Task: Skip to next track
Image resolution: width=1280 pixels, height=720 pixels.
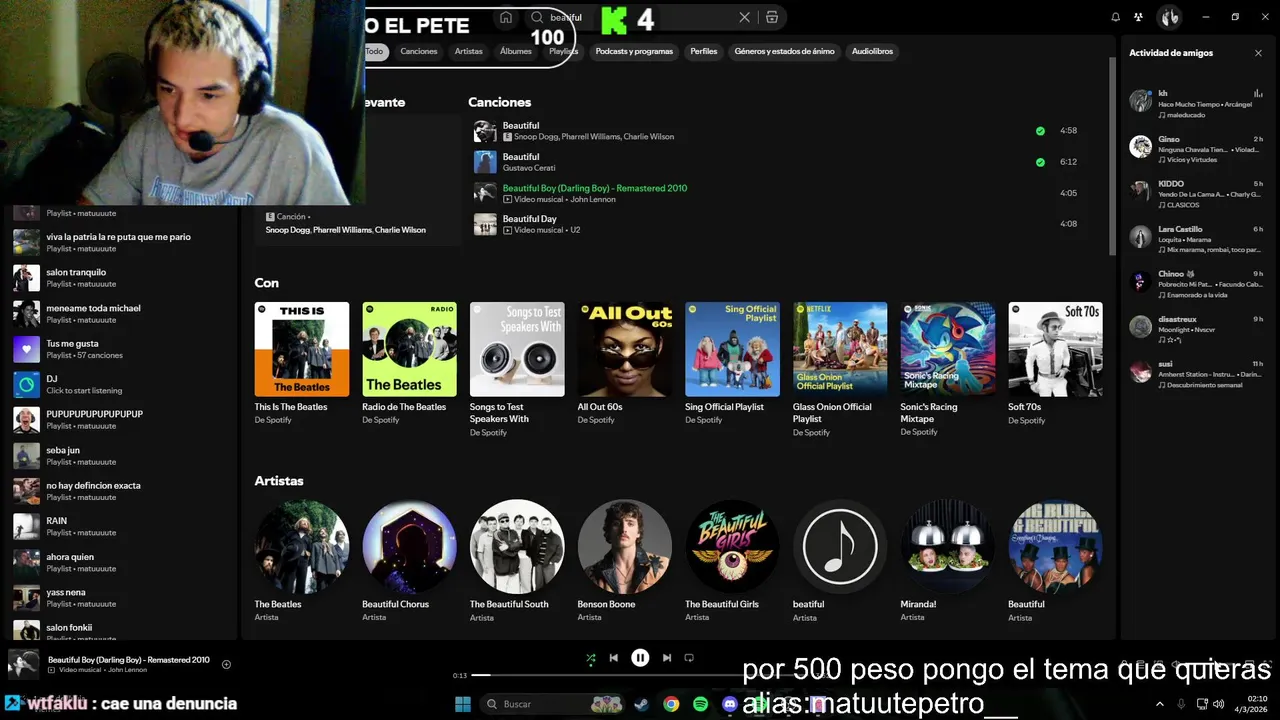Action: tap(667, 658)
